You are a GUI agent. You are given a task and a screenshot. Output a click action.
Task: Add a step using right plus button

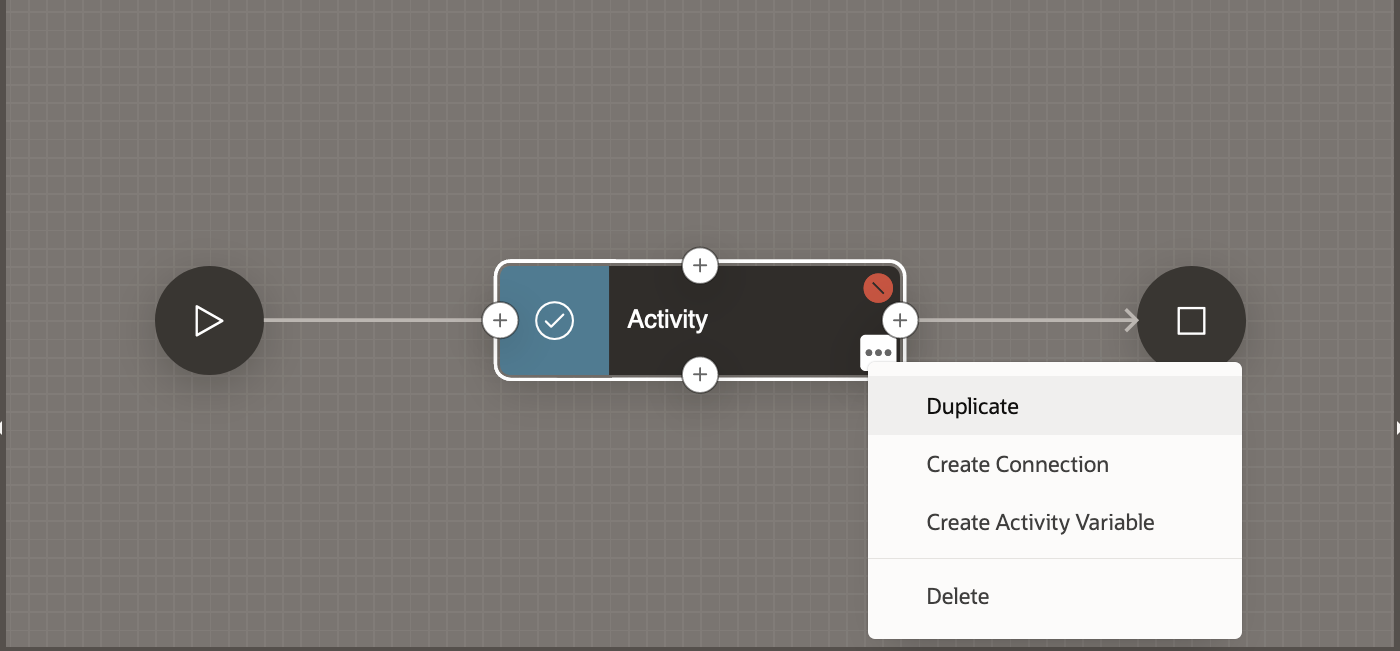pos(900,321)
